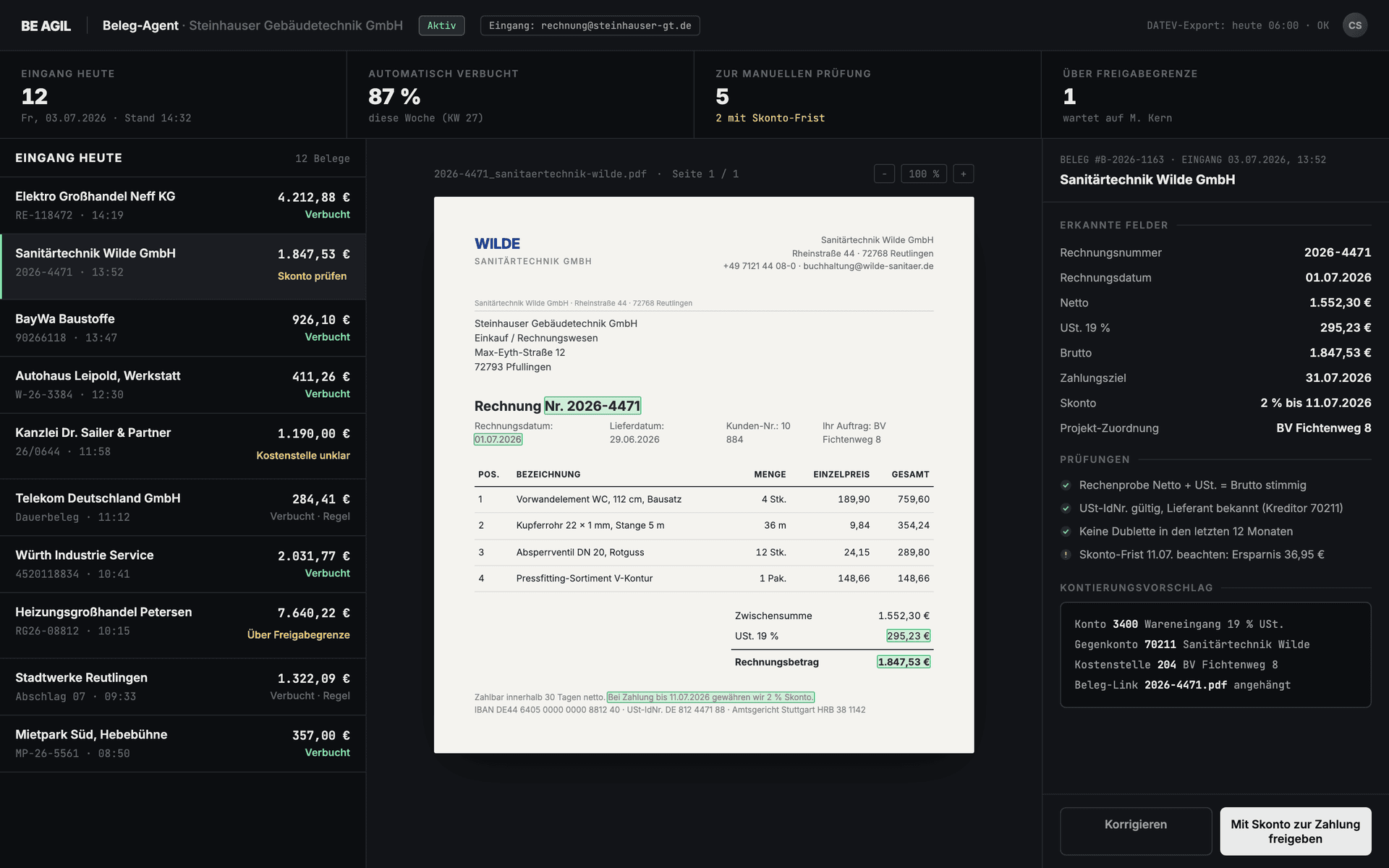1389x868 pixels.
Task: Click Mit Skonto zur Zahlung freigeben
Action: pyautogui.click(x=1296, y=831)
